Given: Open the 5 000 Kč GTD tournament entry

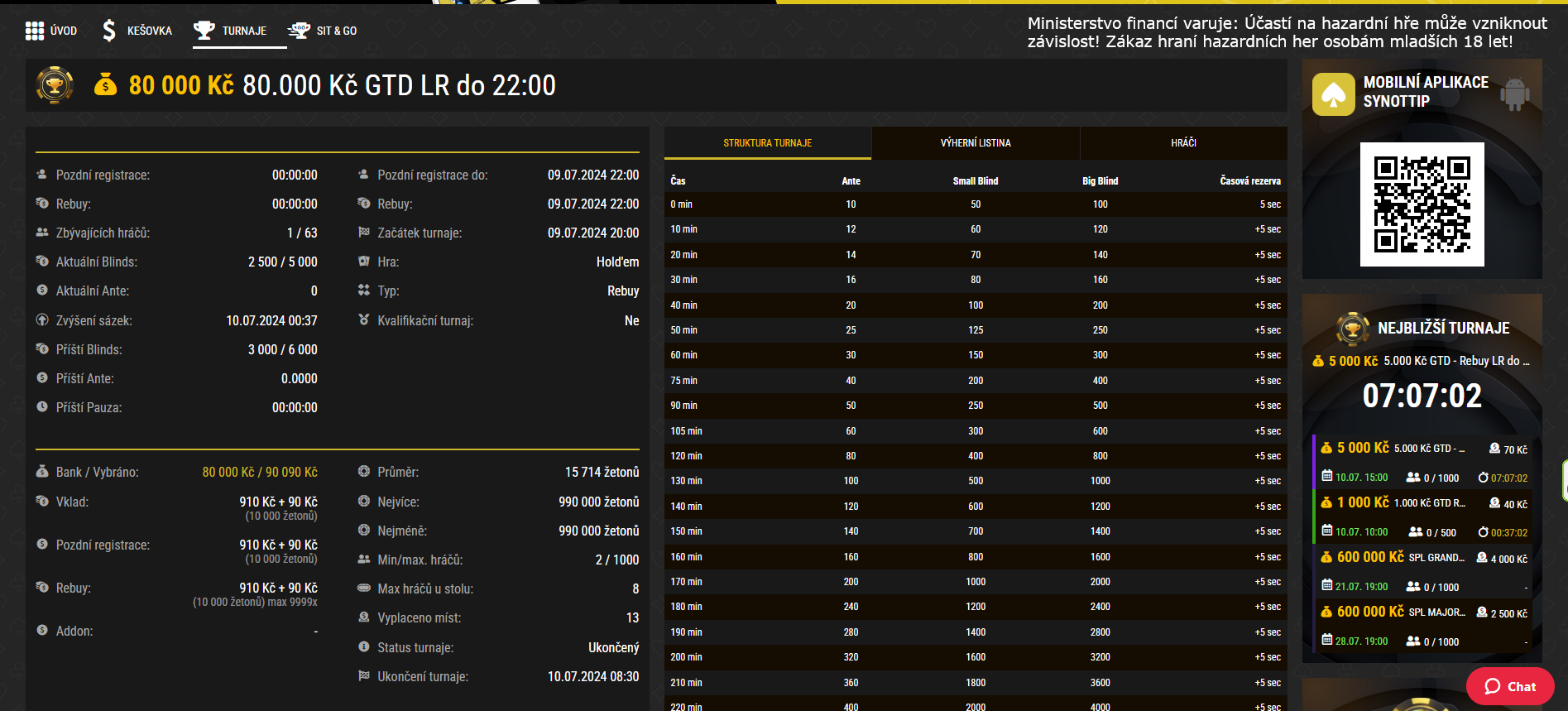Looking at the screenshot, I should (1422, 462).
